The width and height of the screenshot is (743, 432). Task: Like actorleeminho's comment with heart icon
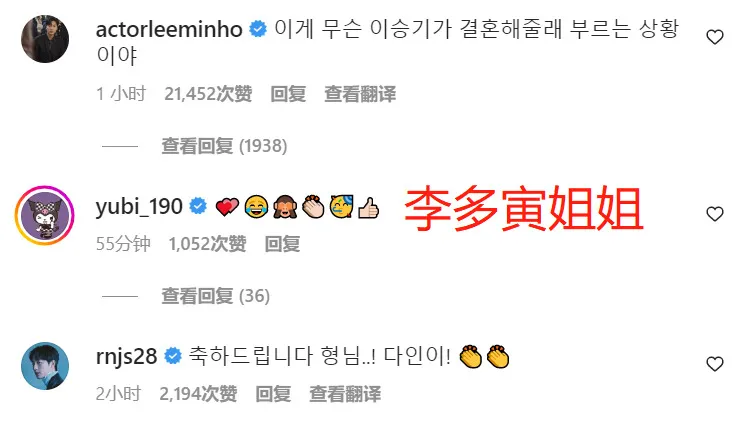[715, 37]
